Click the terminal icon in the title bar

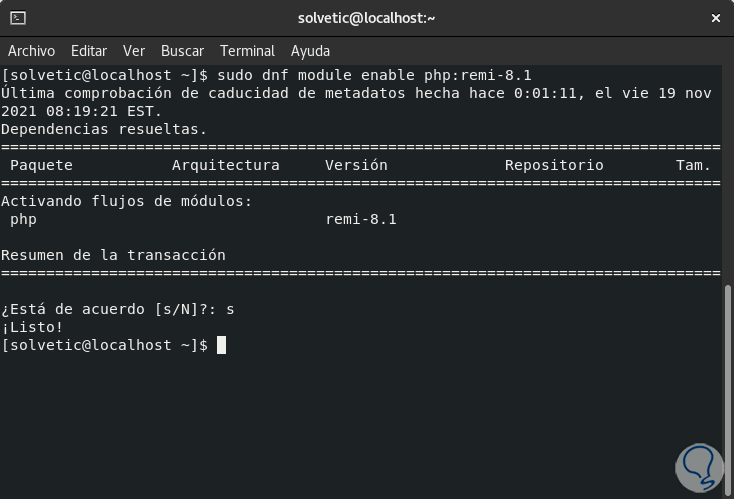coord(18,18)
